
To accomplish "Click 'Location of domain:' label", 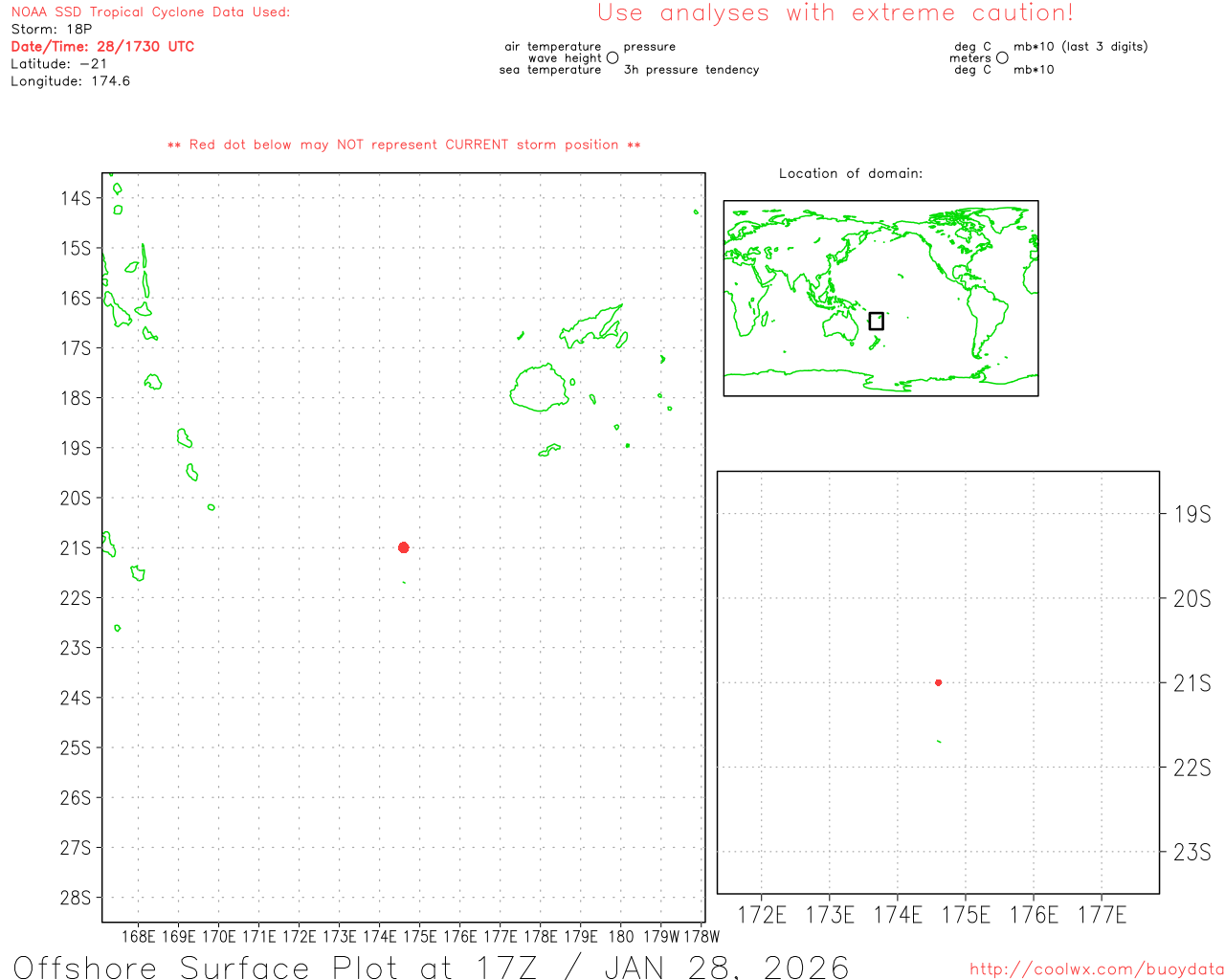I will pos(851,173).
